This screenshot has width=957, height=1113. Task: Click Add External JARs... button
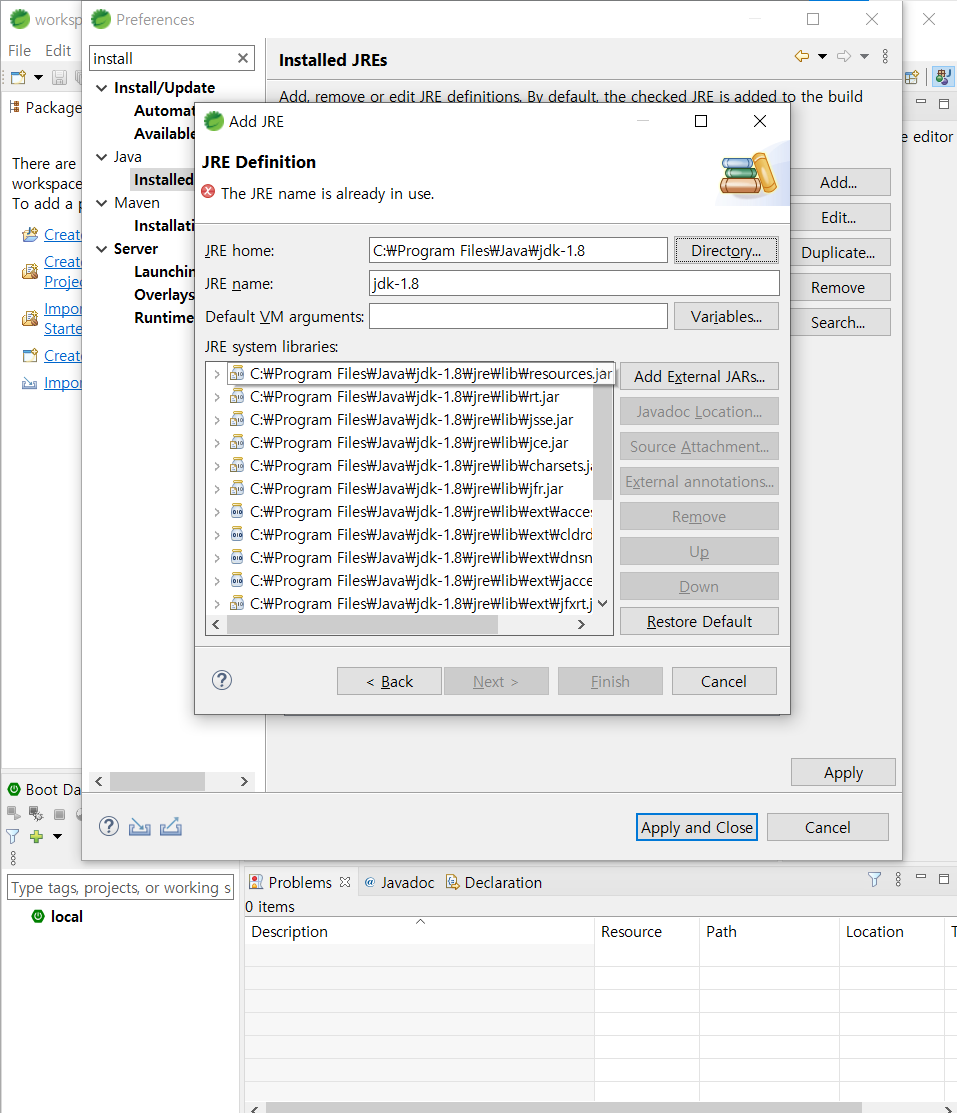pyautogui.click(x=699, y=376)
